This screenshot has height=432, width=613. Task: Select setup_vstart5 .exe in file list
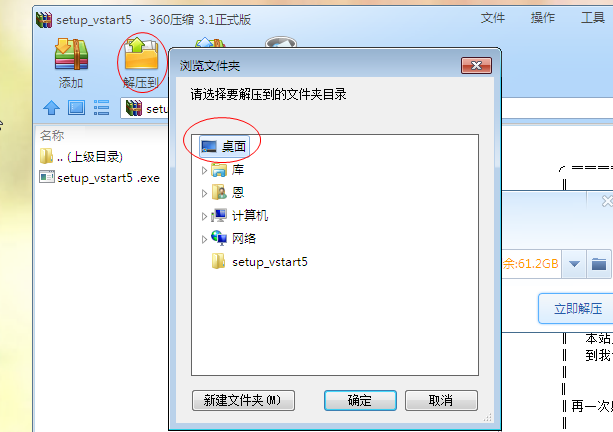click(100, 178)
